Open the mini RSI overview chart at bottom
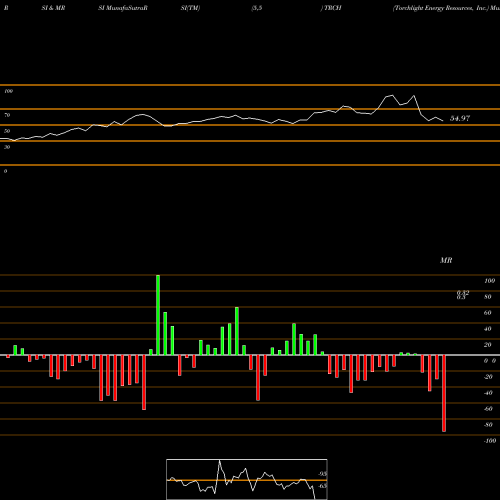Viewport: 500px width, 500px height. 247,479
